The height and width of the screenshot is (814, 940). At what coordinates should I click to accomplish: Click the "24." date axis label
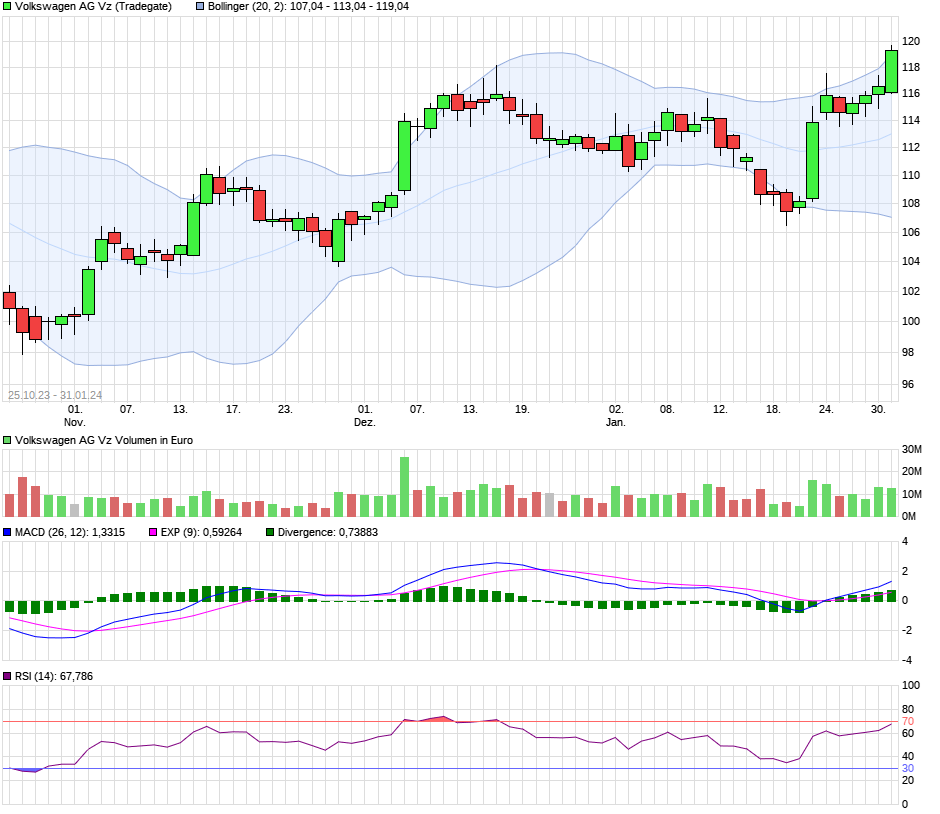click(825, 409)
